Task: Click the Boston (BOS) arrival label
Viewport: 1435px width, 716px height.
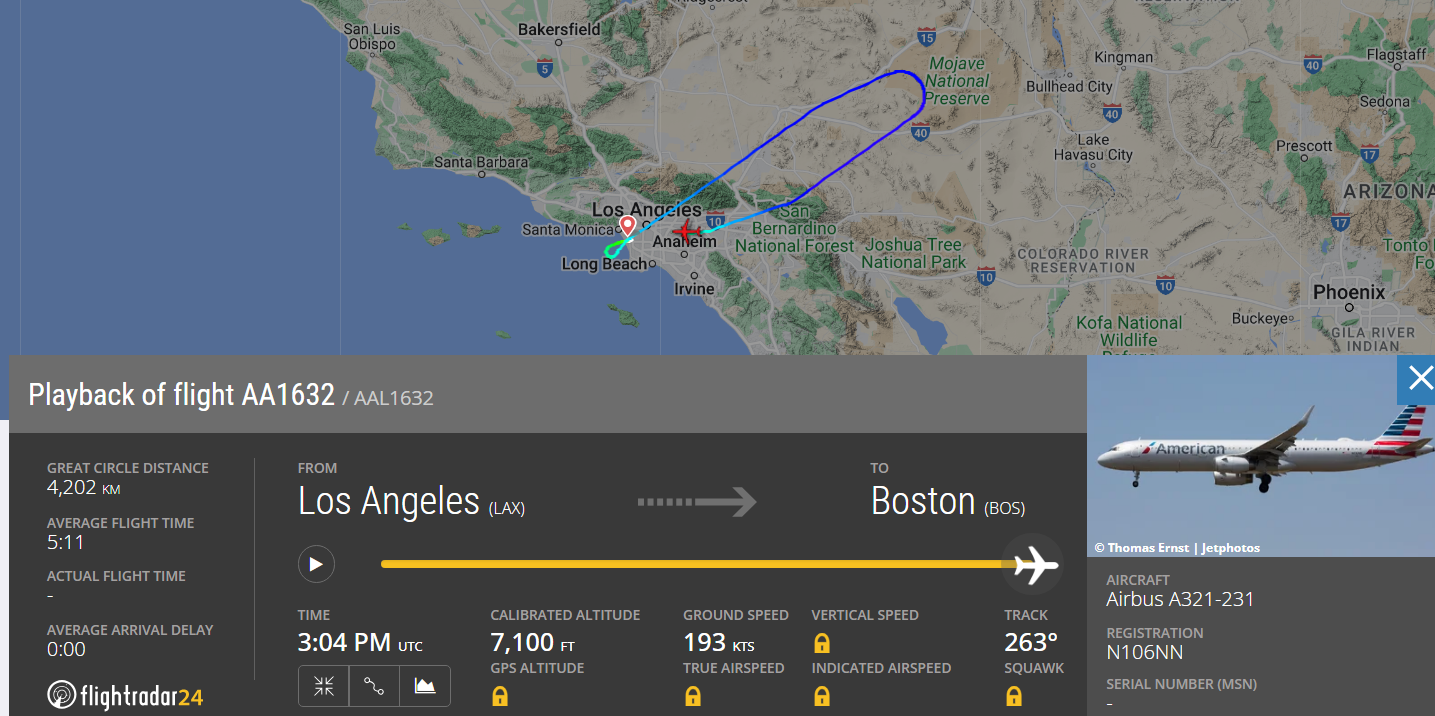Action: point(948,500)
